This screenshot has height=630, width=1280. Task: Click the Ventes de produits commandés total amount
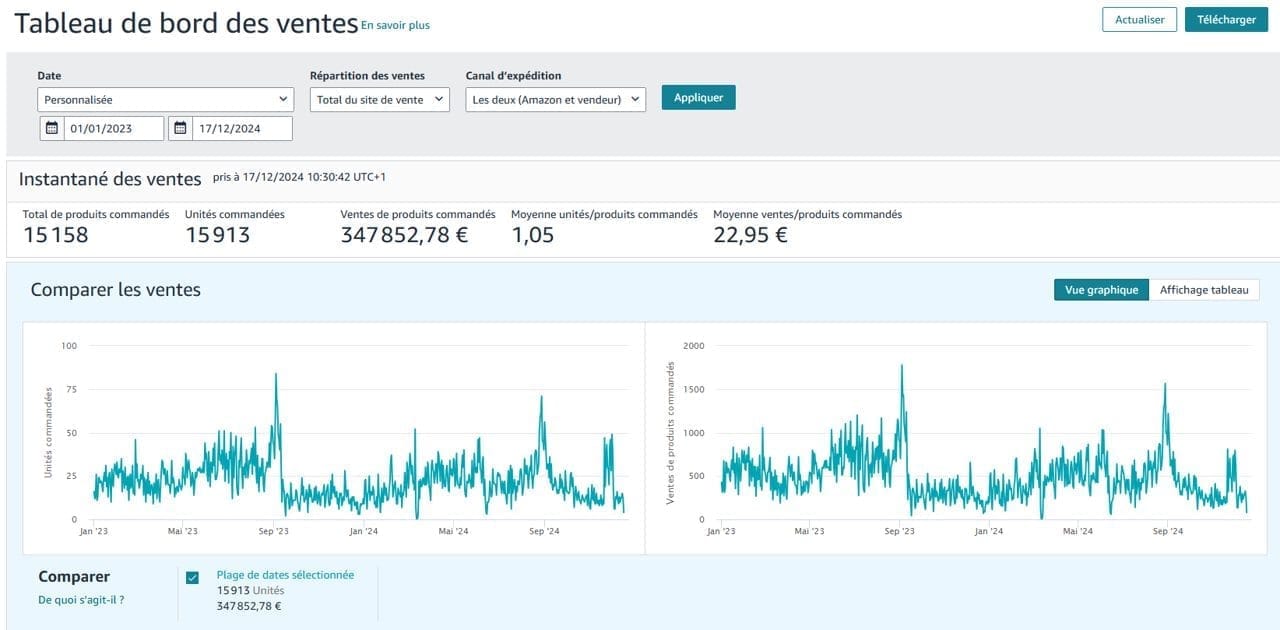[x=404, y=235]
